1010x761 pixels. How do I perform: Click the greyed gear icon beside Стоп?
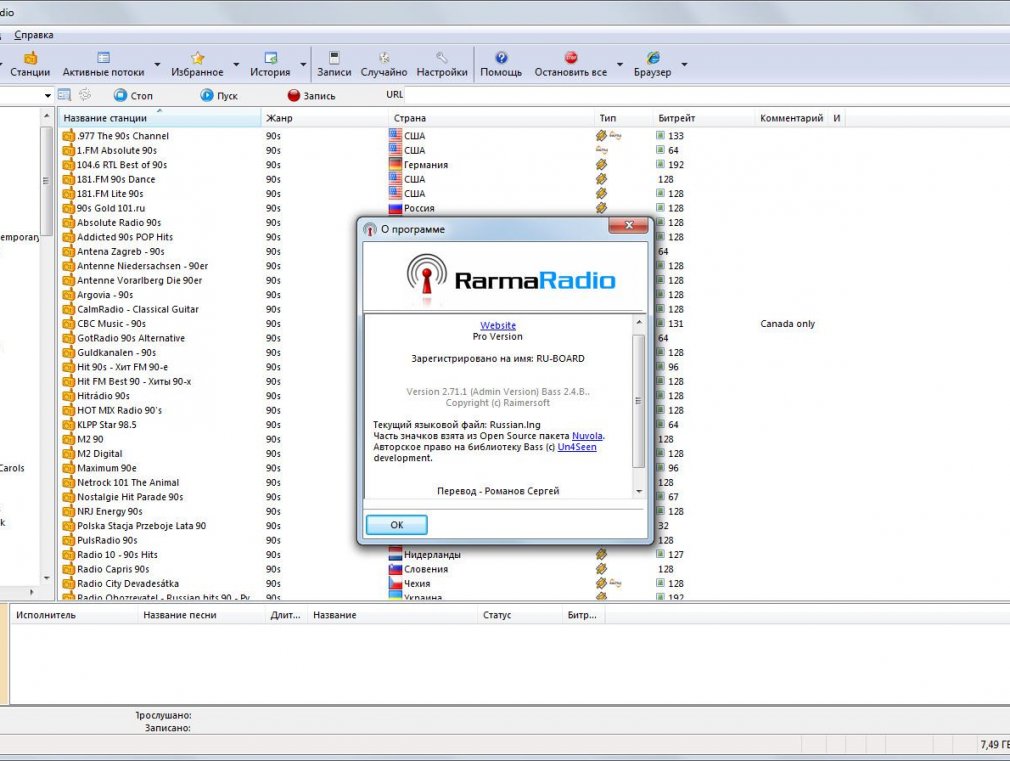[84, 95]
